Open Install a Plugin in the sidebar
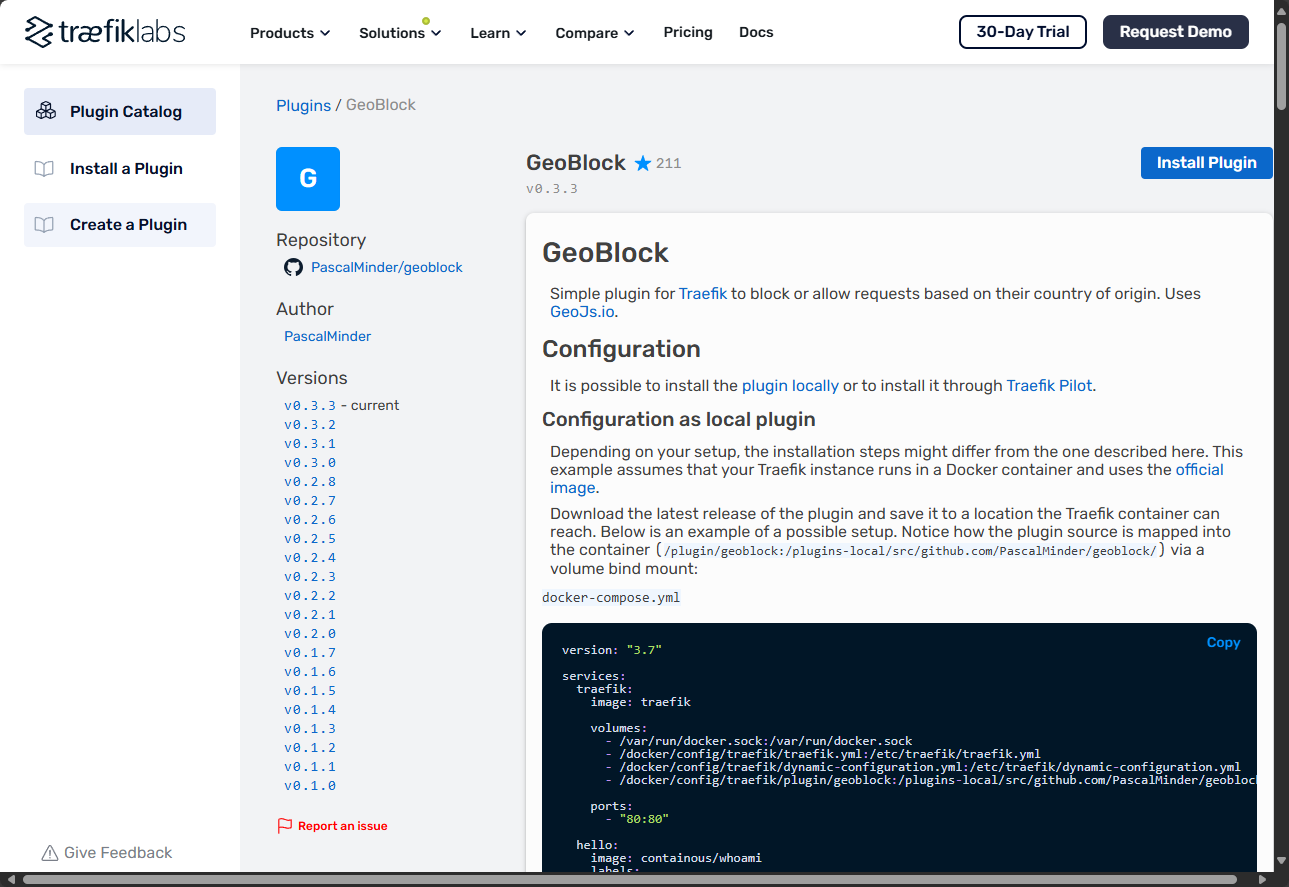This screenshot has height=887, width=1289. 120,168
